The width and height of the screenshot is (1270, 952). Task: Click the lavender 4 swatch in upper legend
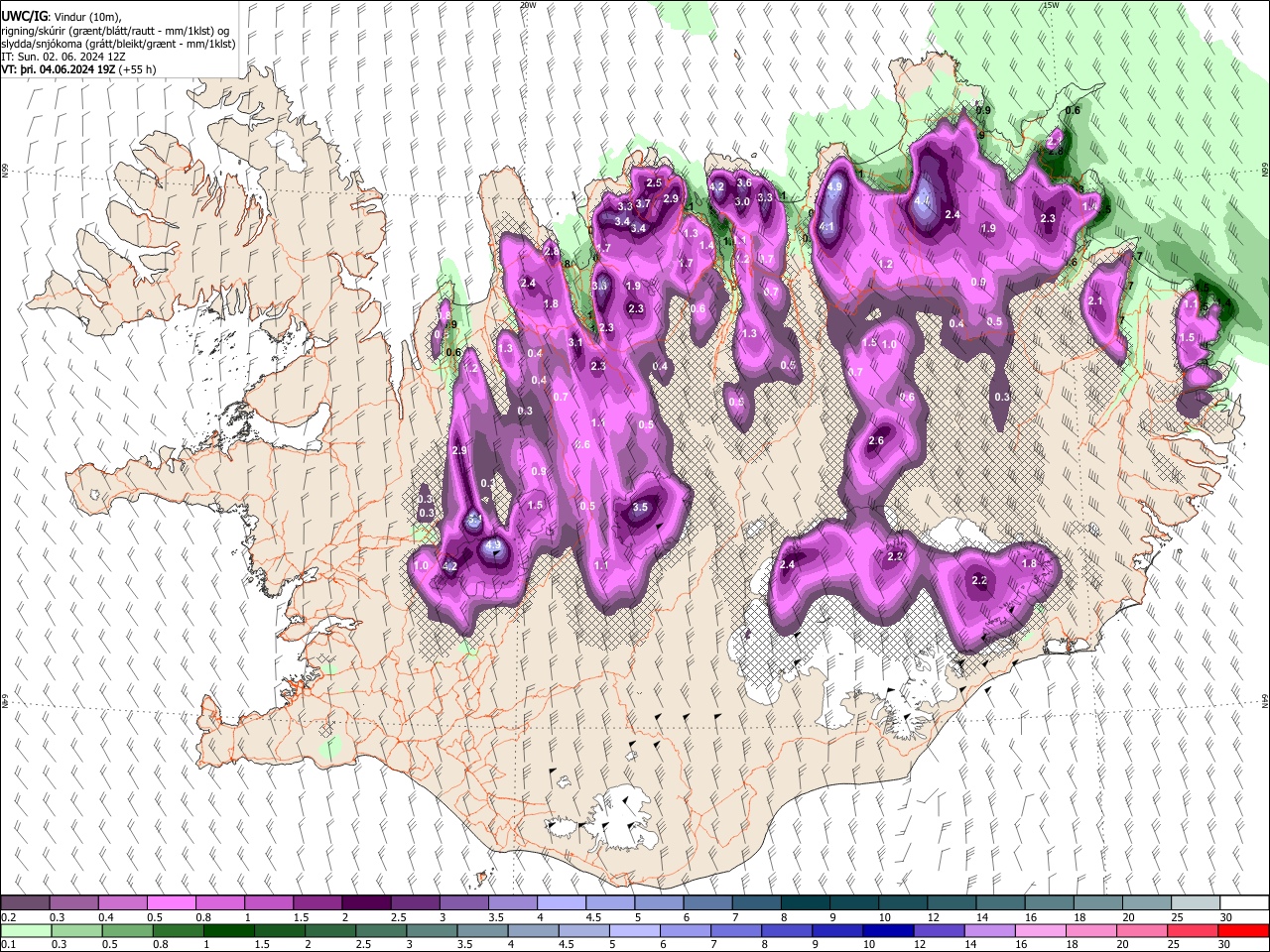[x=562, y=903]
